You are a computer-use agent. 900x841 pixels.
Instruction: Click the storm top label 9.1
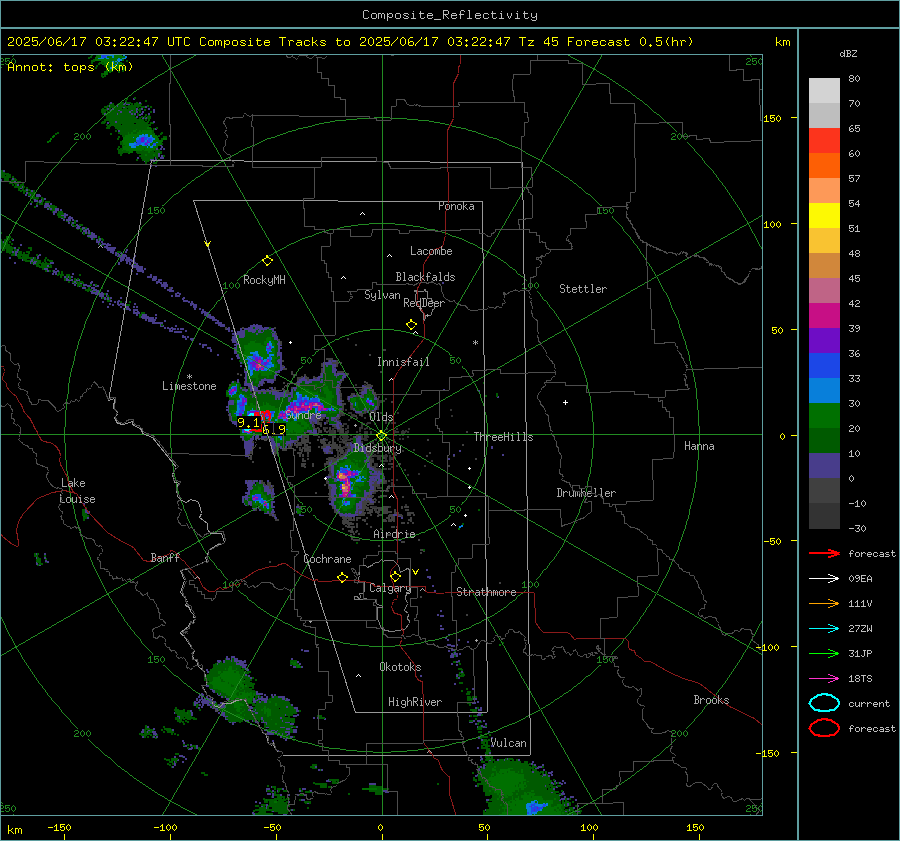pos(249,423)
